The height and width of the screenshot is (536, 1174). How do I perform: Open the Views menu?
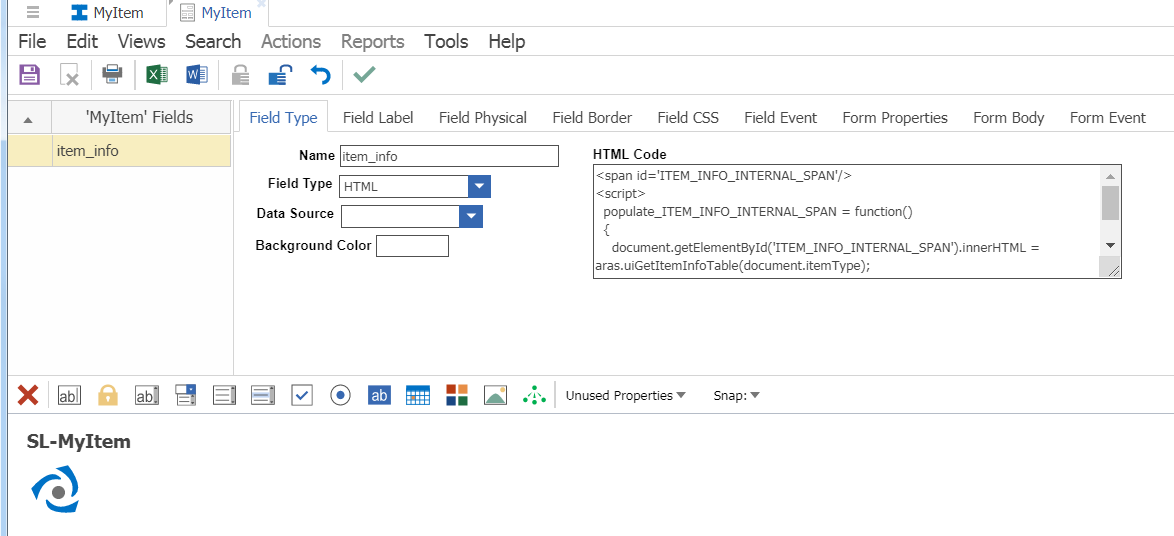click(142, 41)
